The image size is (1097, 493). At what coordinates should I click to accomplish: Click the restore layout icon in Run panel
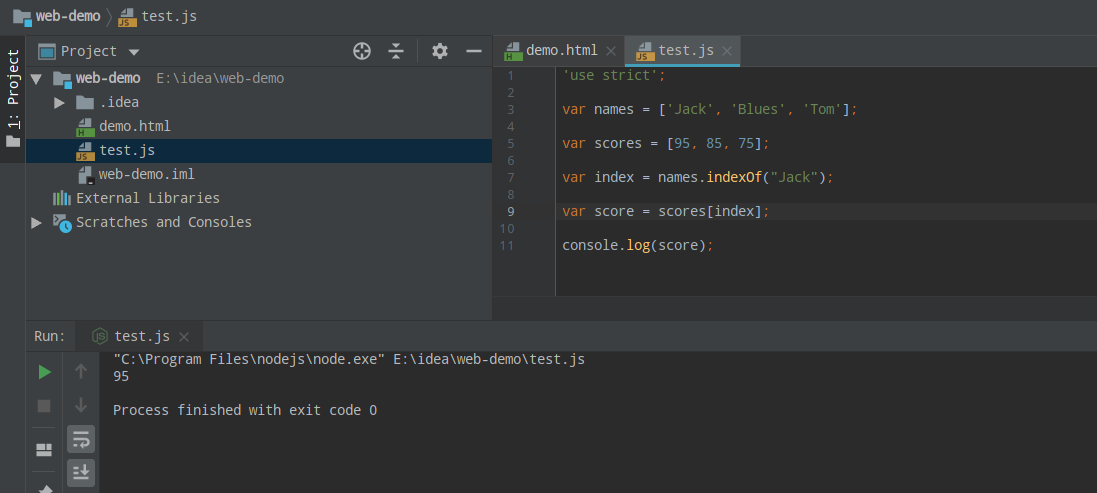pos(44,450)
